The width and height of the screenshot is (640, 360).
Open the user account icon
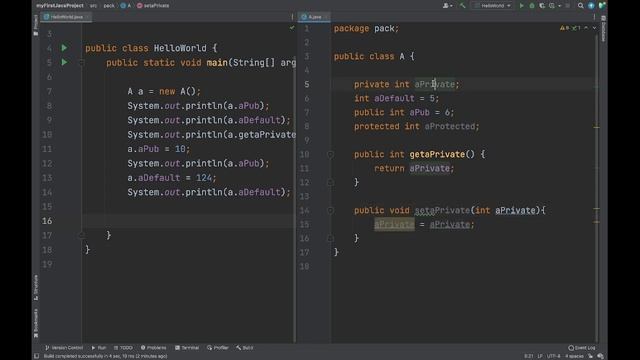445,6
